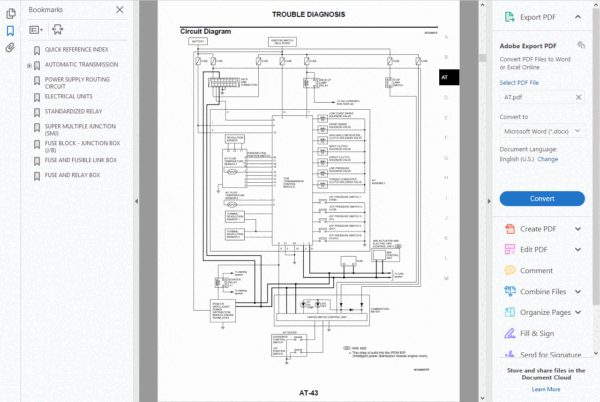This screenshot has height=402, width=600.
Task: Click the Create PDF icon
Action: pyautogui.click(x=510, y=229)
